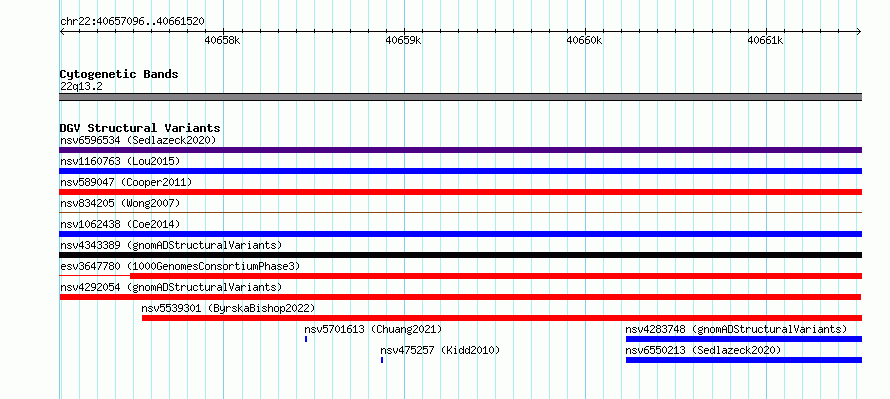
Task: Click the red bar under nsv4292054
Action: (460, 297)
